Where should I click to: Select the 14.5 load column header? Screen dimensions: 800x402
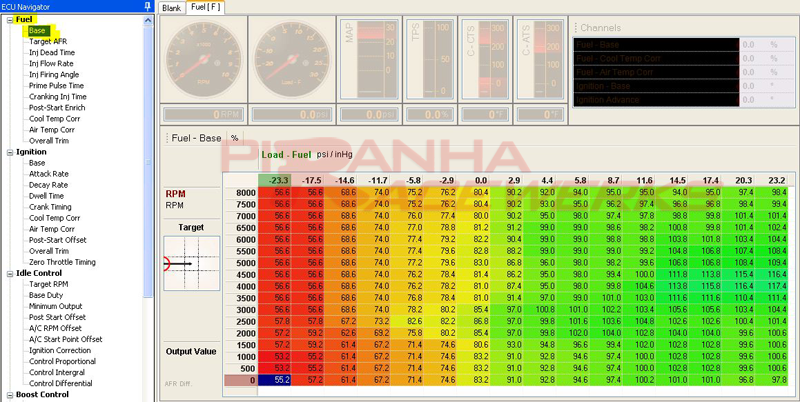tap(672, 181)
